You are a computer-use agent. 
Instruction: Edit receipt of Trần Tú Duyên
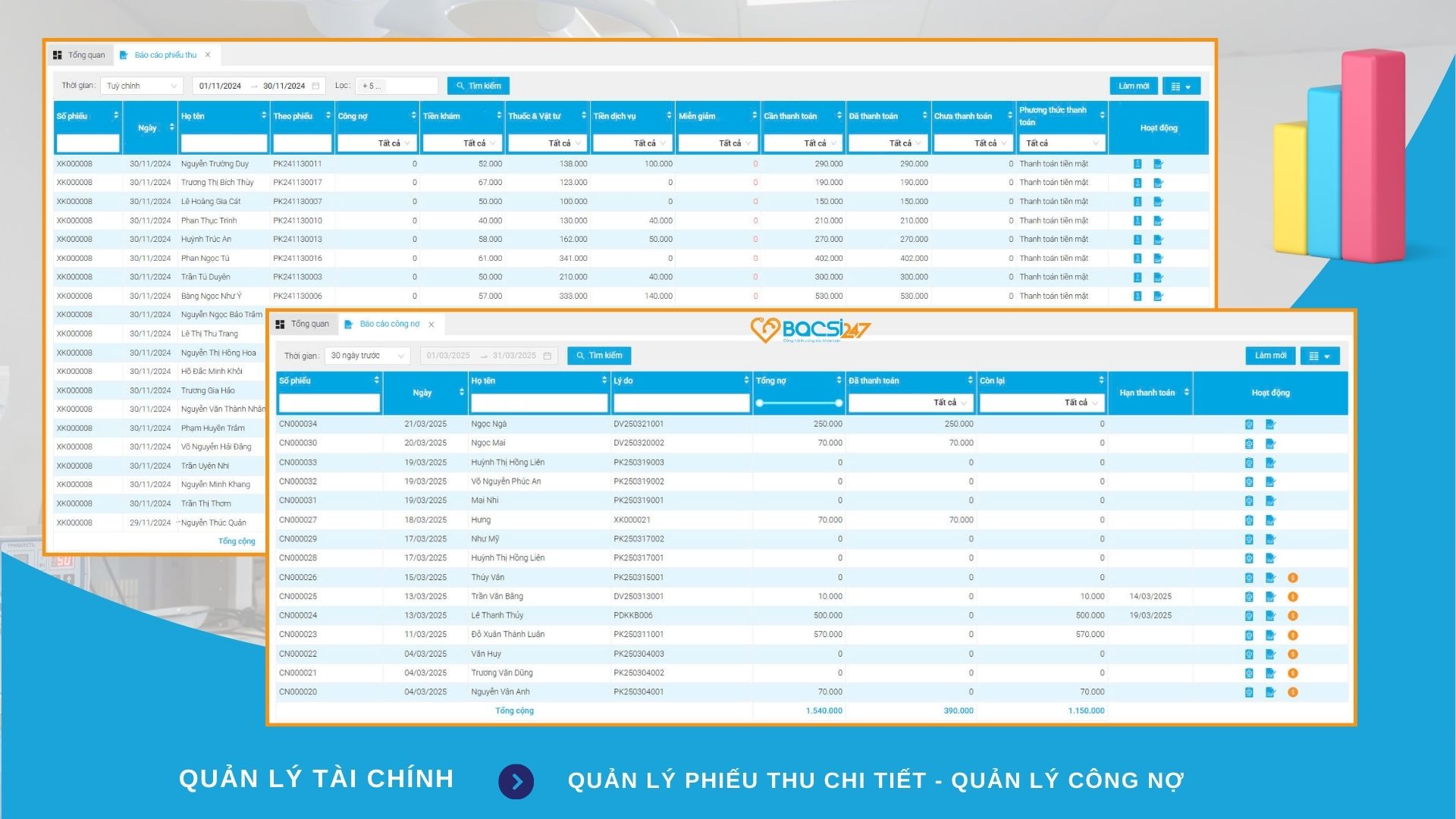[1158, 278]
